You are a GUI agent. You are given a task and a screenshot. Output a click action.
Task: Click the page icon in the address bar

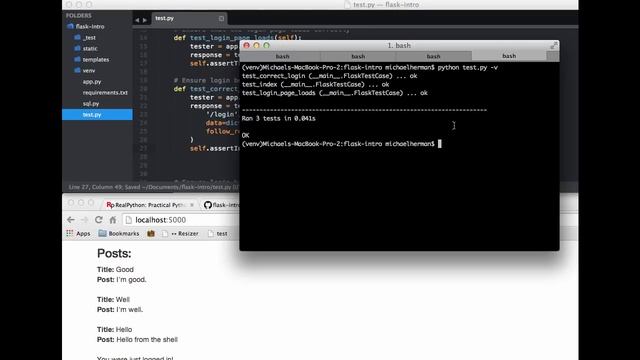point(129,220)
